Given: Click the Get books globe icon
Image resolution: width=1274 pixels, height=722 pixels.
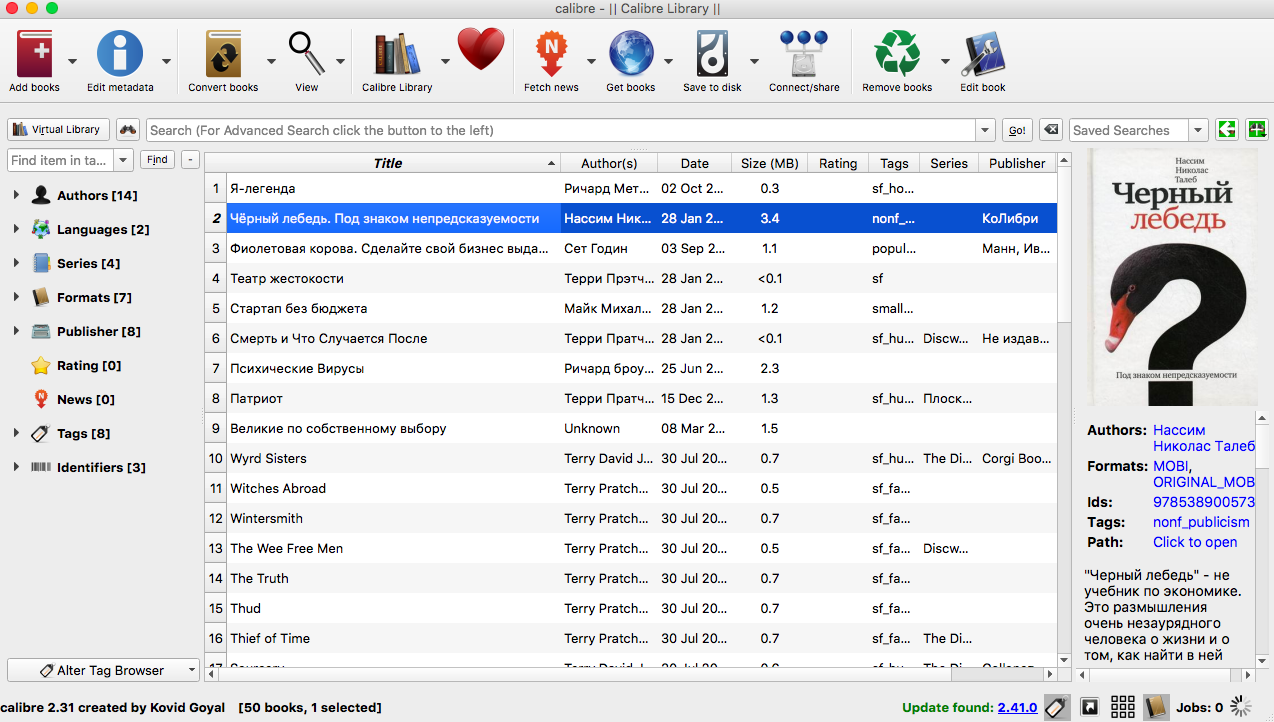Looking at the screenshot, I should 631,53.
